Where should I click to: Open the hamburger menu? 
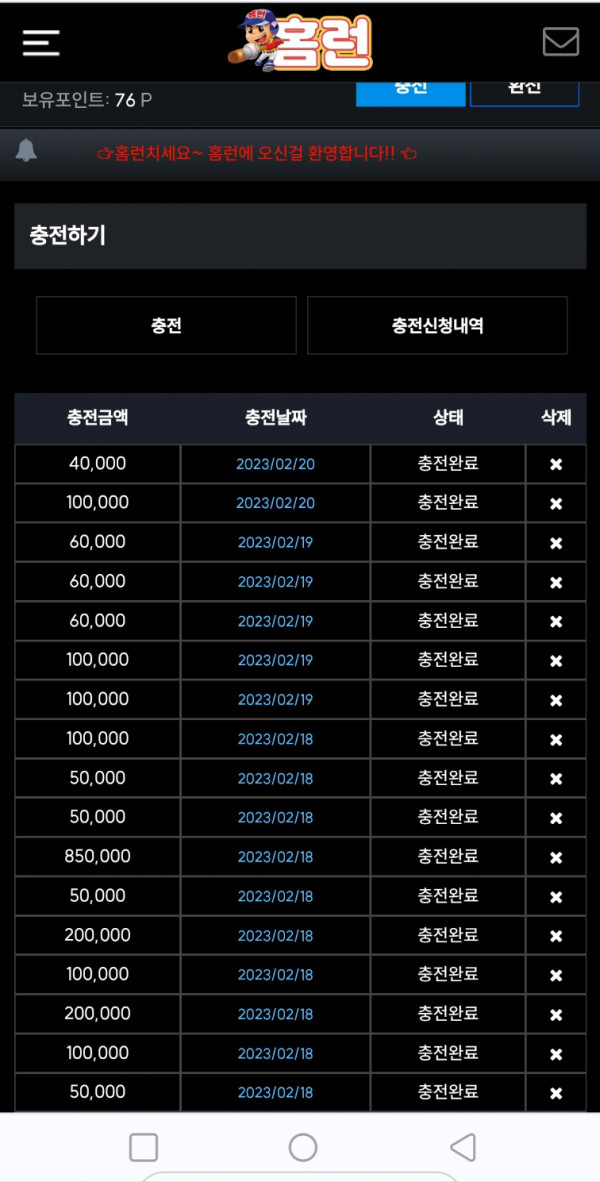tap(41, 42)
